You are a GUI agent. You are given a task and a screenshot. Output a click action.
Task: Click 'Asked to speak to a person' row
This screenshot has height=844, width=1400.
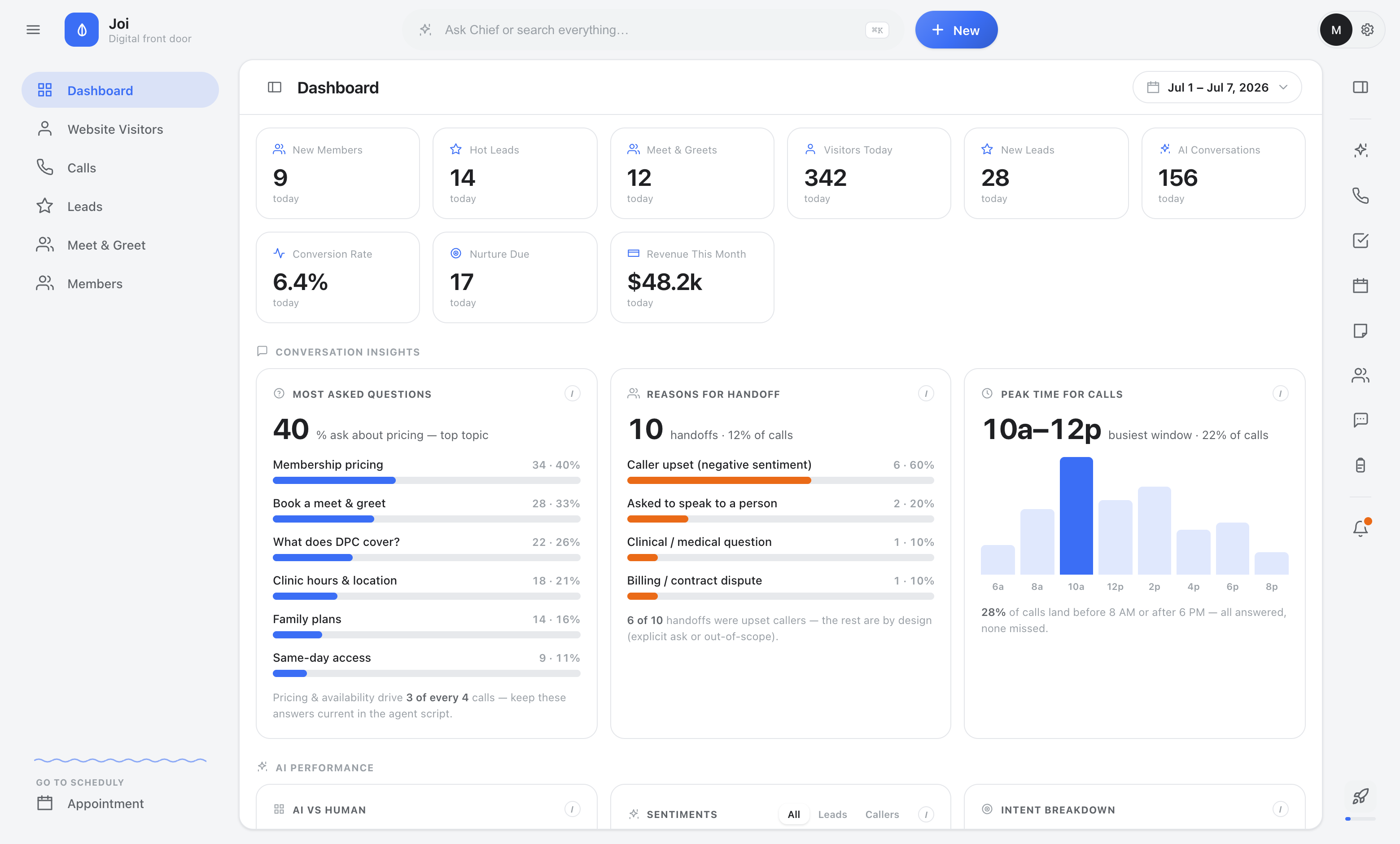click(x=780, y=510)
